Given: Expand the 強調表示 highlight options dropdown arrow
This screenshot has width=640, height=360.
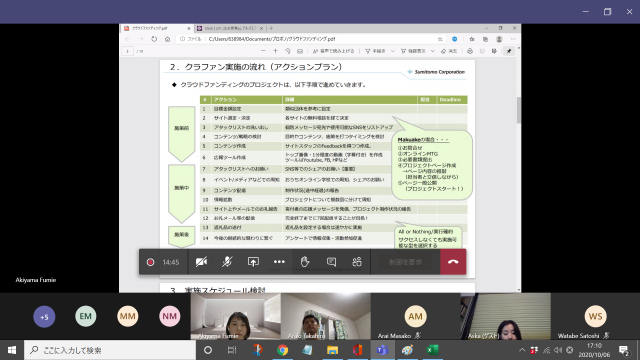Looking at the screenshot, I should click(433, 51).
